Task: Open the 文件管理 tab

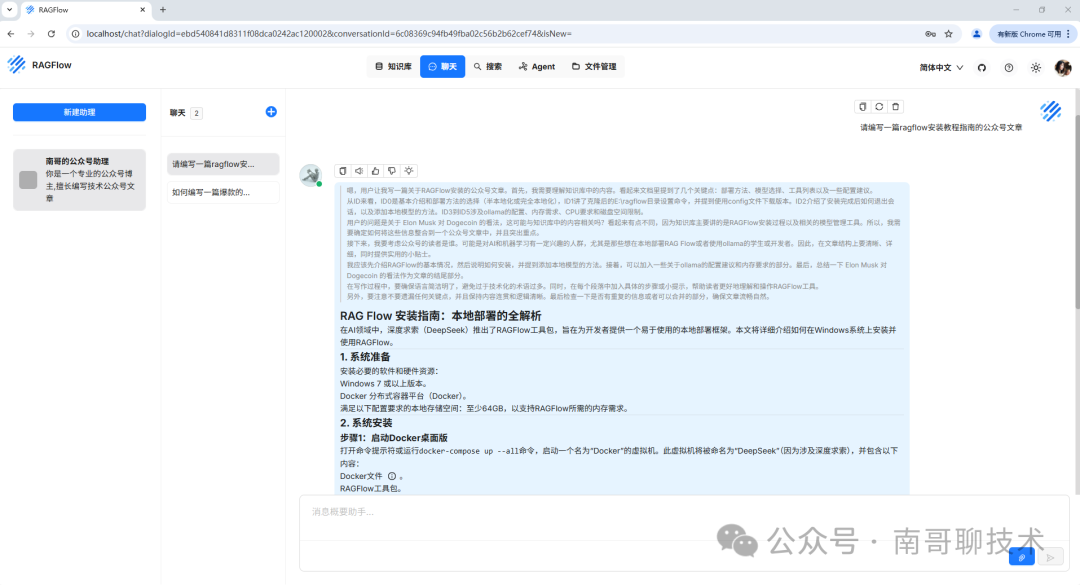Action: coord(594,67)
